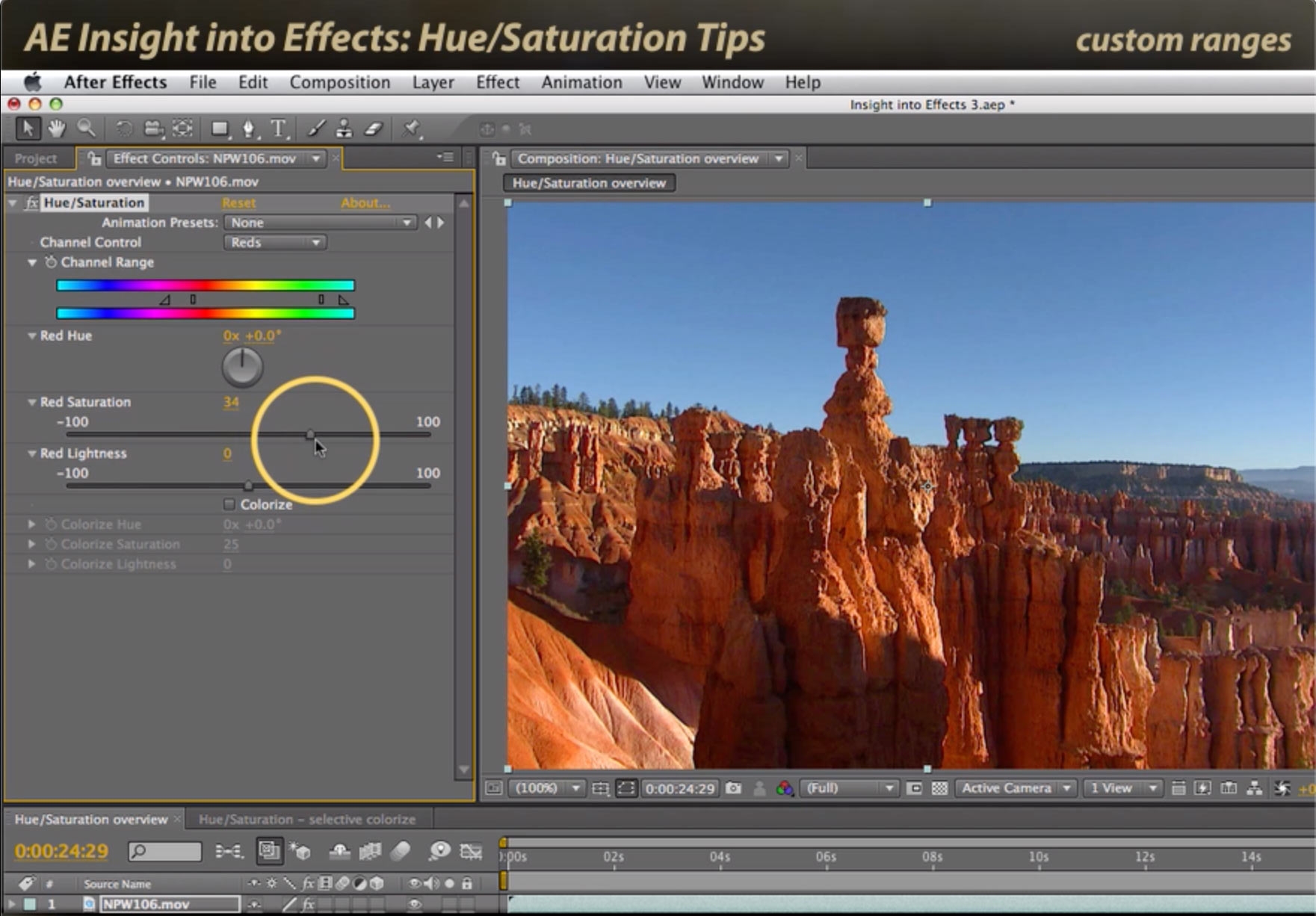
Task: Pick the Horizontal Type tool
Action: [x=278, y=129]
